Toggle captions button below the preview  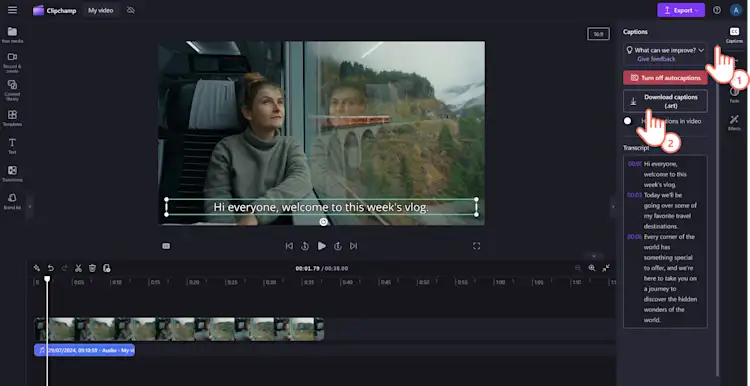tap(166, 246)
